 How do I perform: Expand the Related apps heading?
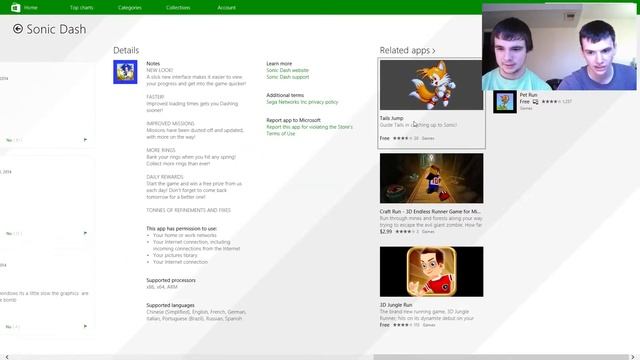(407, 50)
